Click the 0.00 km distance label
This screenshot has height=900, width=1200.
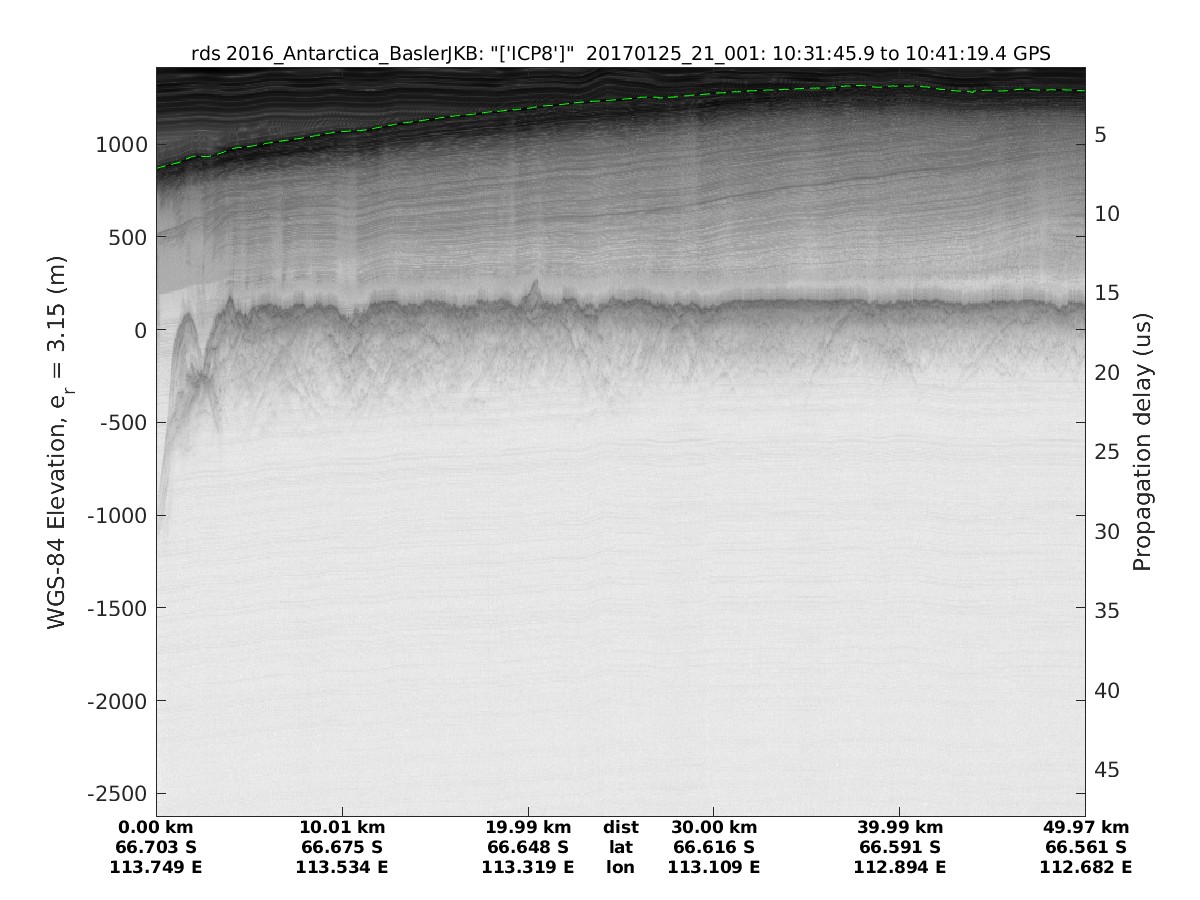[x=155, y=827]
